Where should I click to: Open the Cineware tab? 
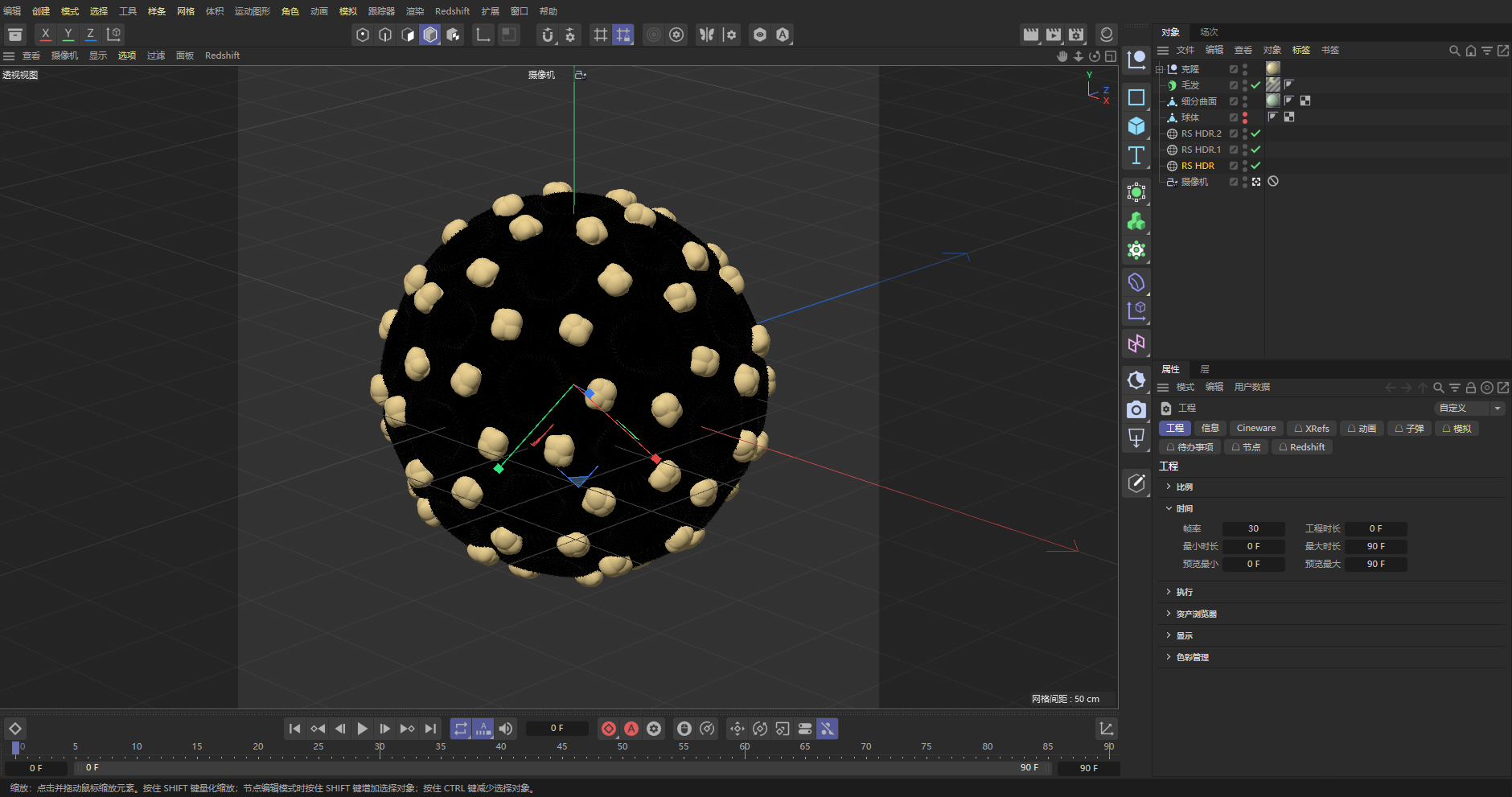(1256, 429)
